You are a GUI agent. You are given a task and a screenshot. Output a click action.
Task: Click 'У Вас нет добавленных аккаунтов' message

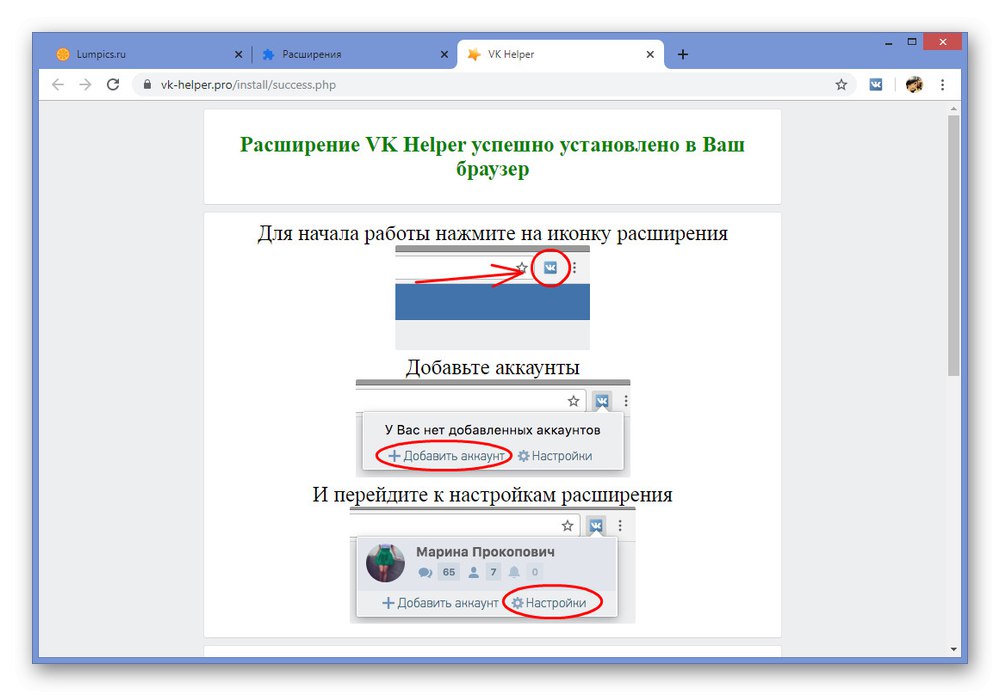click(x=492, y=430)
